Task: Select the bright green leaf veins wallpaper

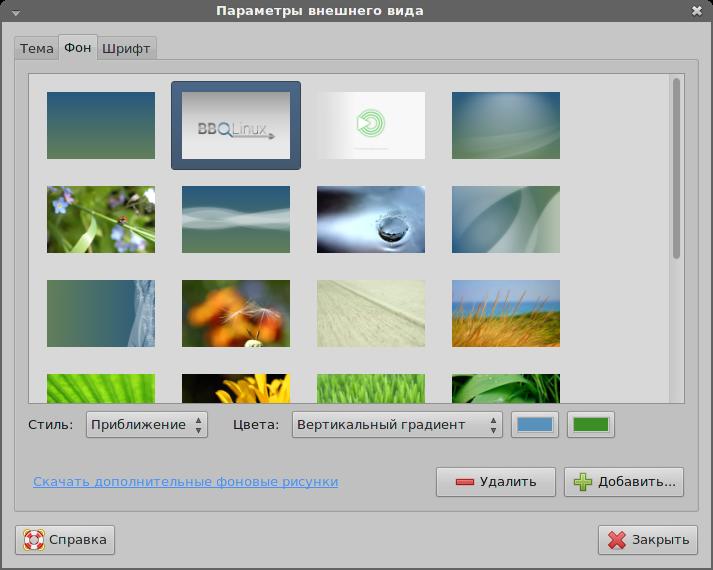Action: pos(101,389)
